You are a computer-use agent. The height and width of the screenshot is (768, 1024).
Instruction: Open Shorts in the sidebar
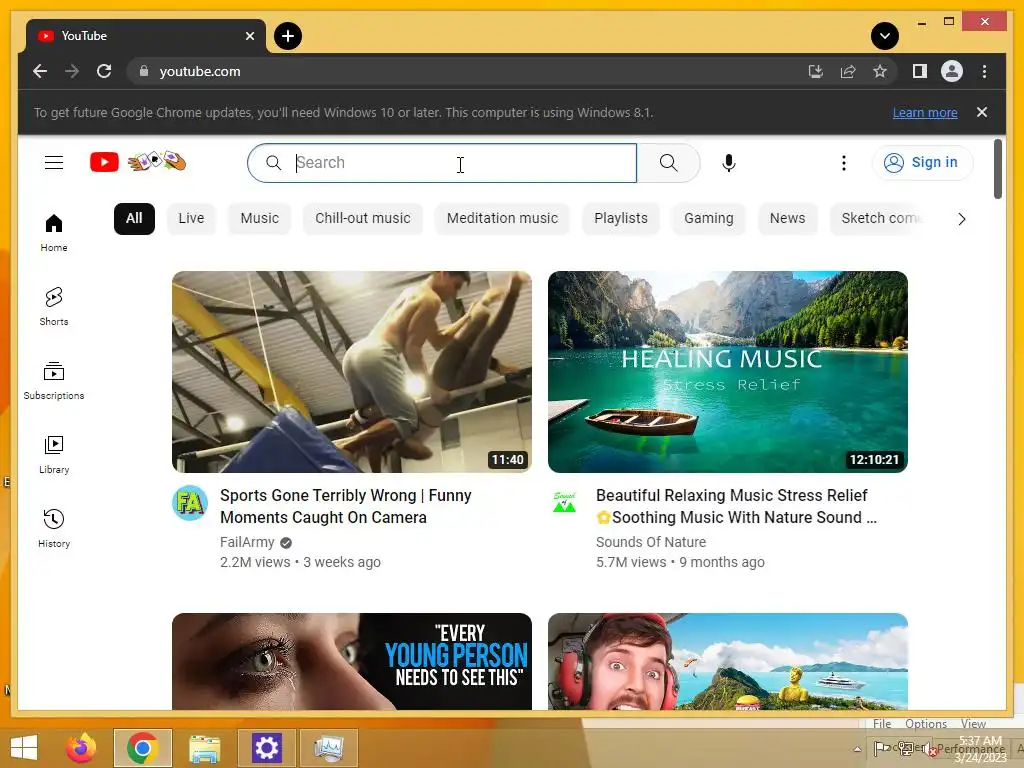[54, 307]
